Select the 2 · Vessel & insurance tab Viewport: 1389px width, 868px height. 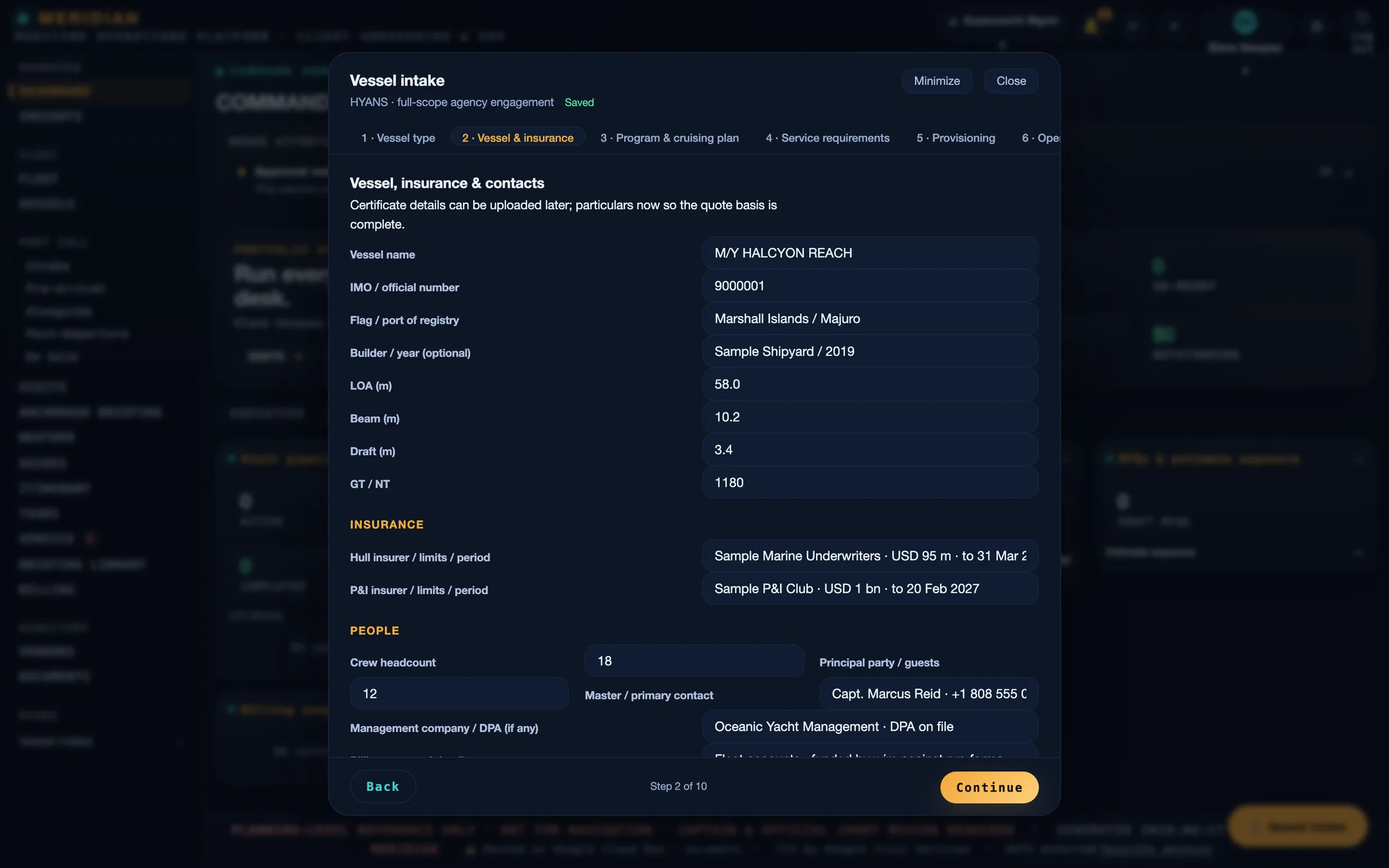[x=518, y=138]
